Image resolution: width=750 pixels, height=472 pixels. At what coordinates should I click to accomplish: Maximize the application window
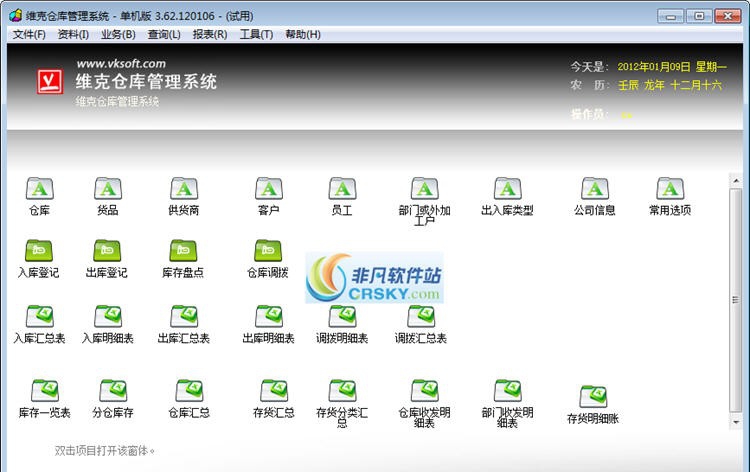tap(699, 16)
